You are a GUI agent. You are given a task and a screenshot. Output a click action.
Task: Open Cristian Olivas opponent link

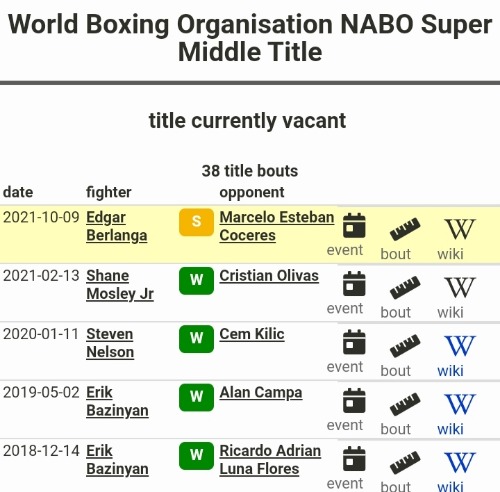pyautogui.click(x=269, y=276)
